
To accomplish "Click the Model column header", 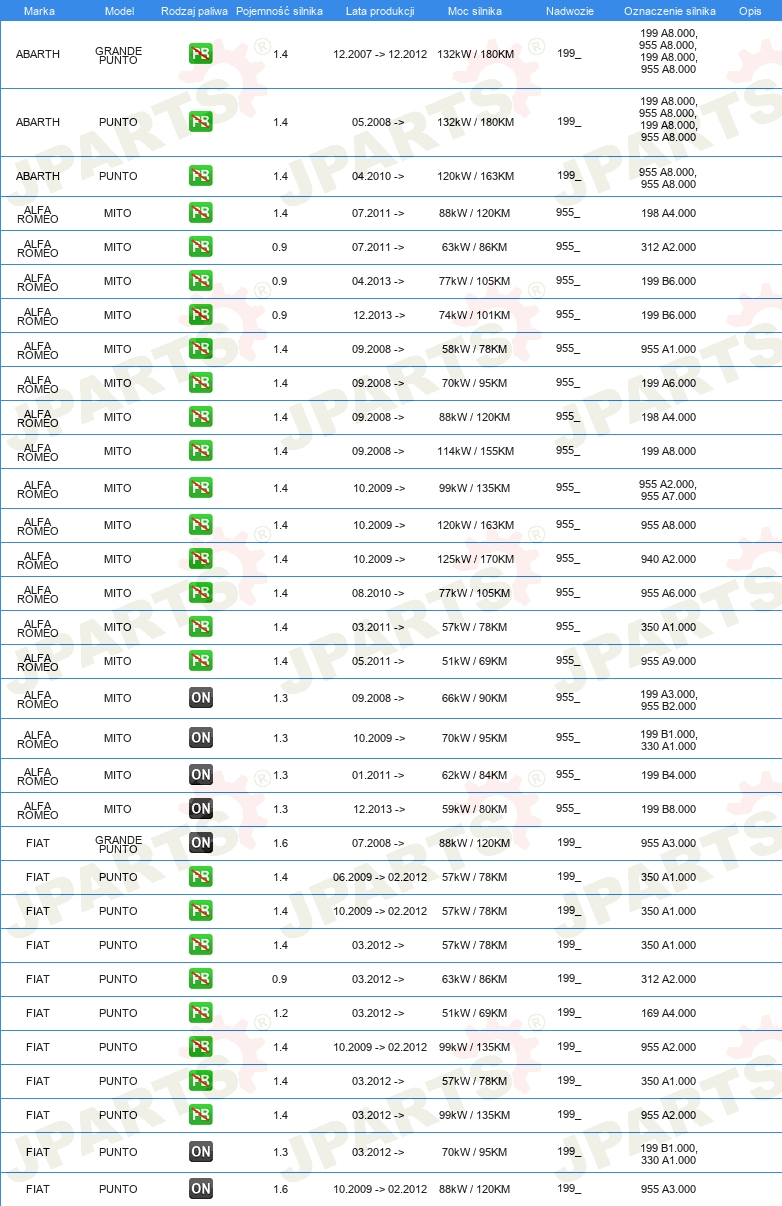I will click(118, 11).
